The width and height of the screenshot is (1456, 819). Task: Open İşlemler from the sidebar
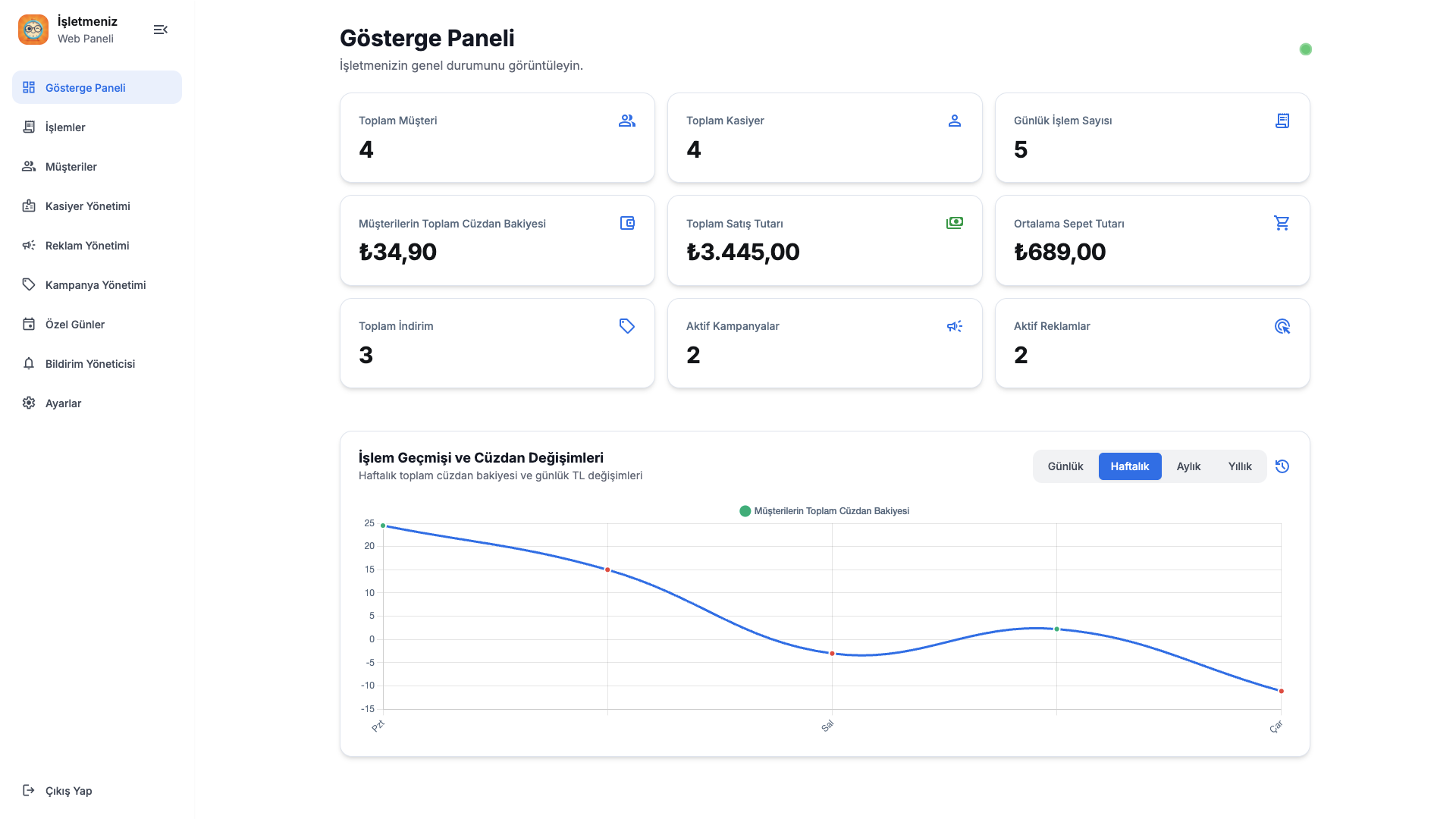(65, 127)
